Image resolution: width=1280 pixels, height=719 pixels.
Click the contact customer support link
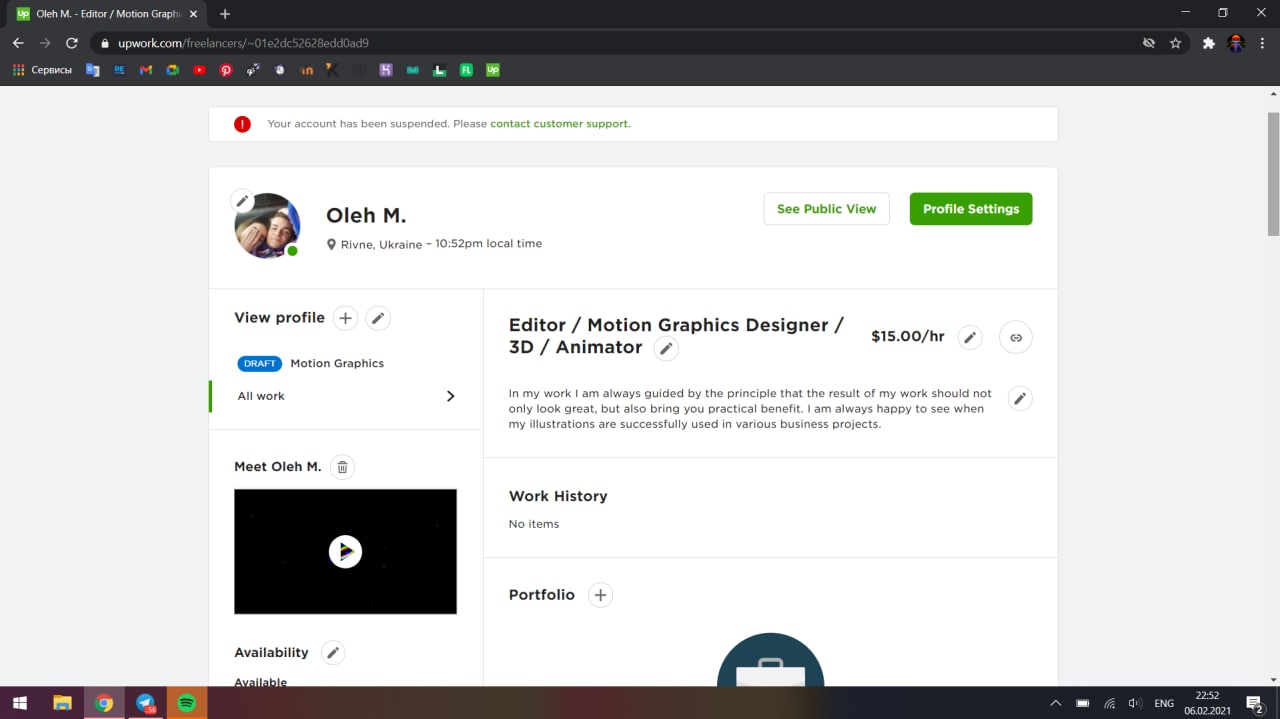click(x=560, y=124)
